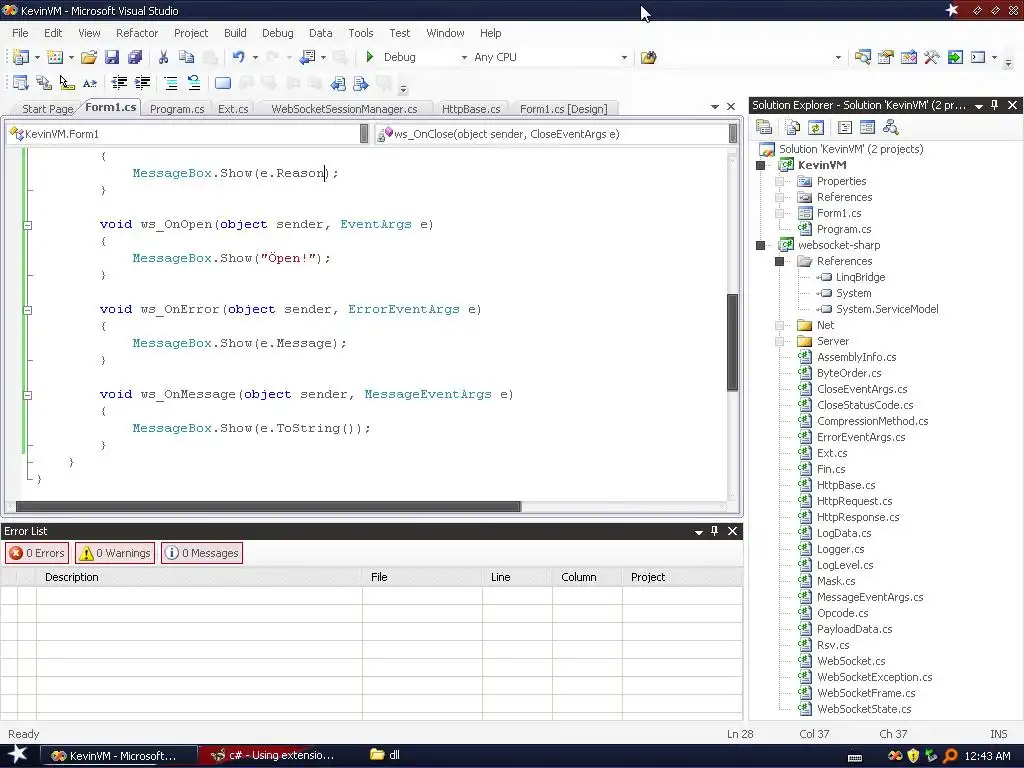Screen dimensions: 1024x768
Task: Click the code editor horizontal scrollbar thumb
Action: coord(268,507)
